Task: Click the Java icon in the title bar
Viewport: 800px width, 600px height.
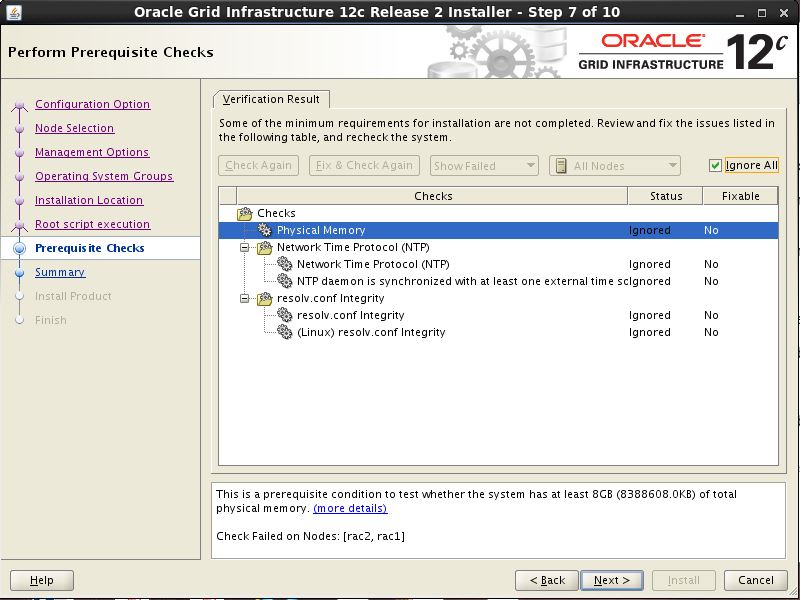Action: tap(14, 12)
